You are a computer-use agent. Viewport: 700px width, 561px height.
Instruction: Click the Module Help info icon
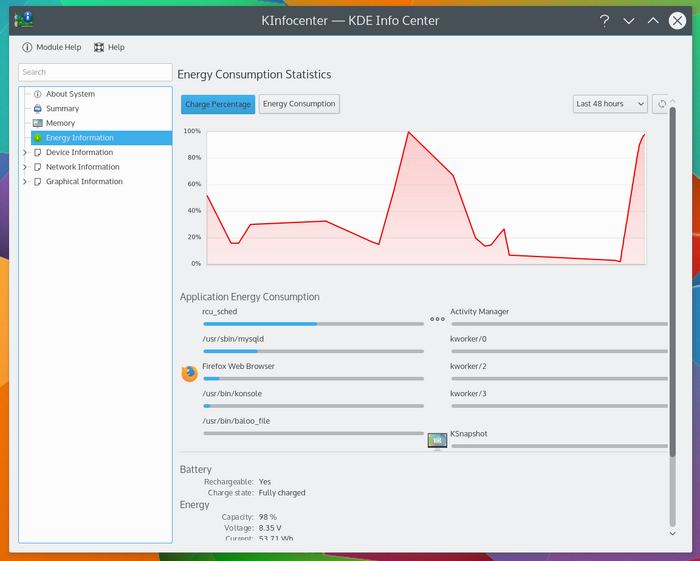[x=27, y=47]
